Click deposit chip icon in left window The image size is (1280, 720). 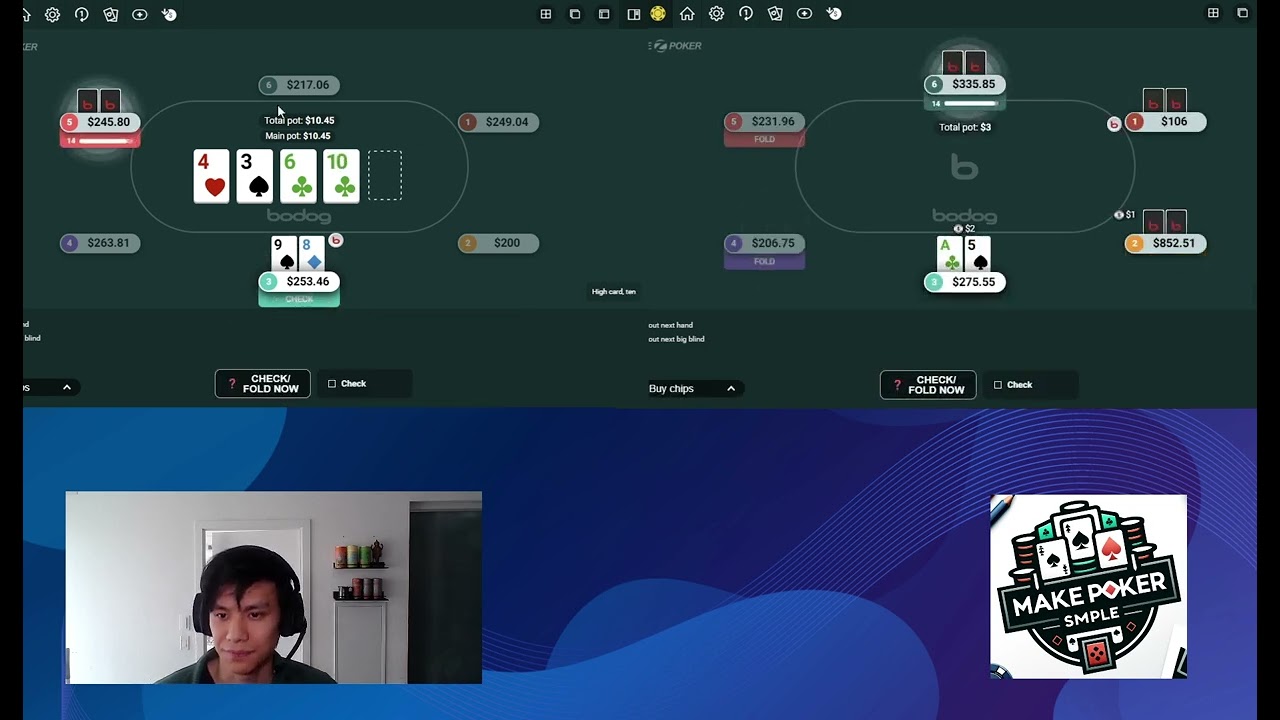click(x=169, y=14)
